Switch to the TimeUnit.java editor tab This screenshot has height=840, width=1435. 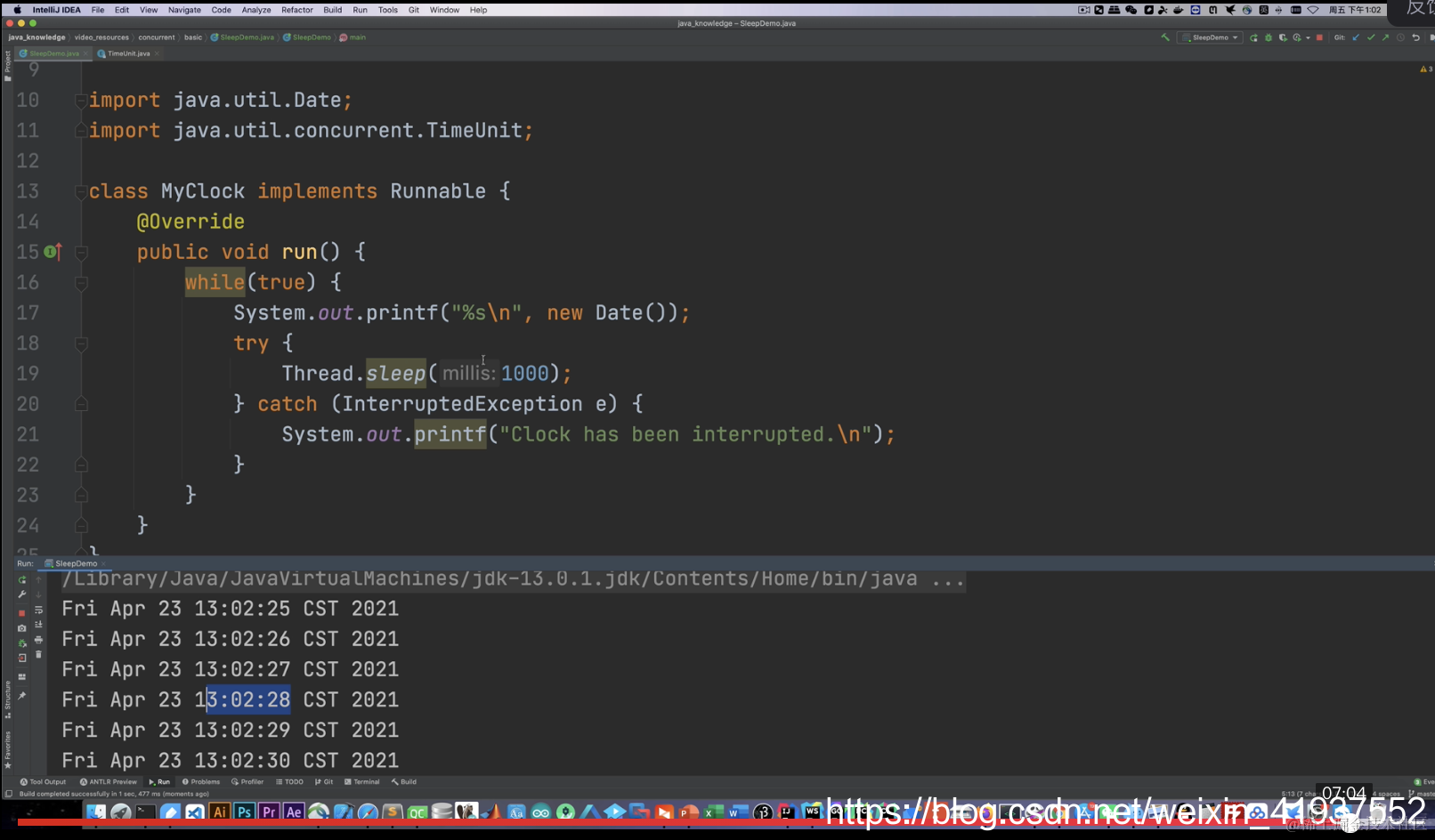point(127,53)
